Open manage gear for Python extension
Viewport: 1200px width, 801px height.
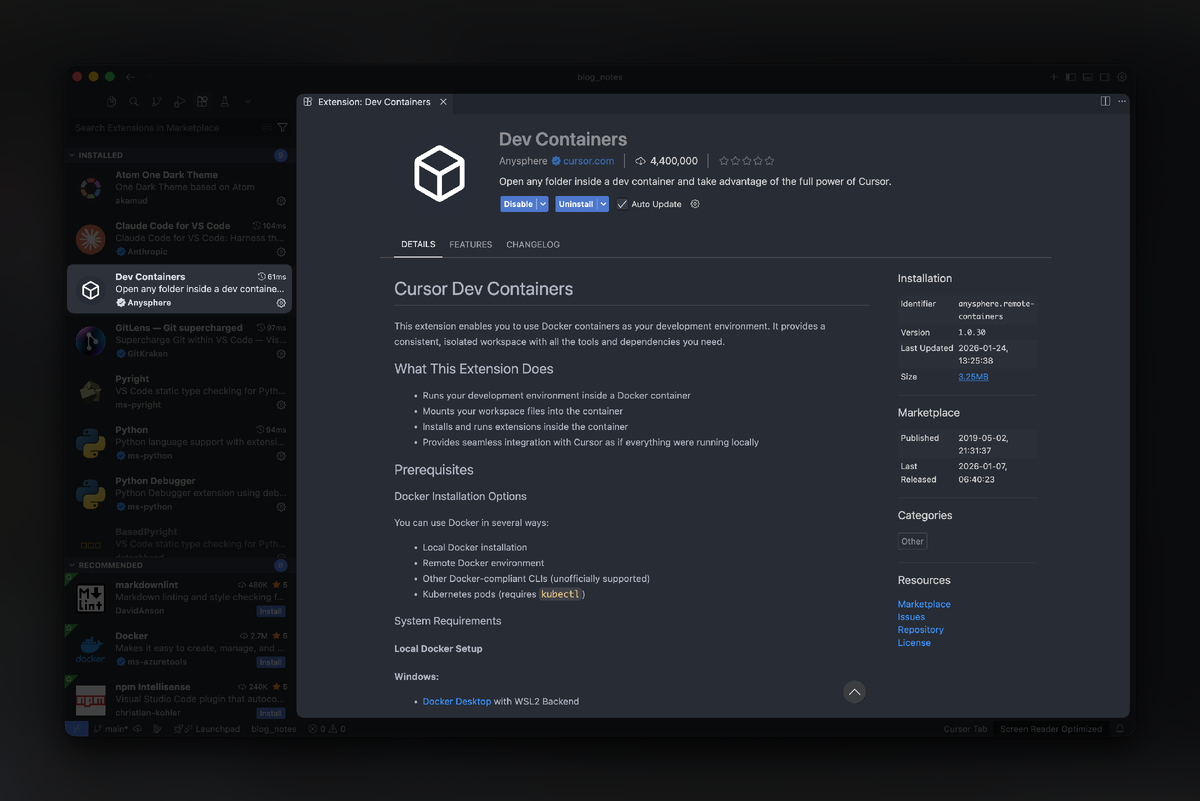[x=281, y=456]
